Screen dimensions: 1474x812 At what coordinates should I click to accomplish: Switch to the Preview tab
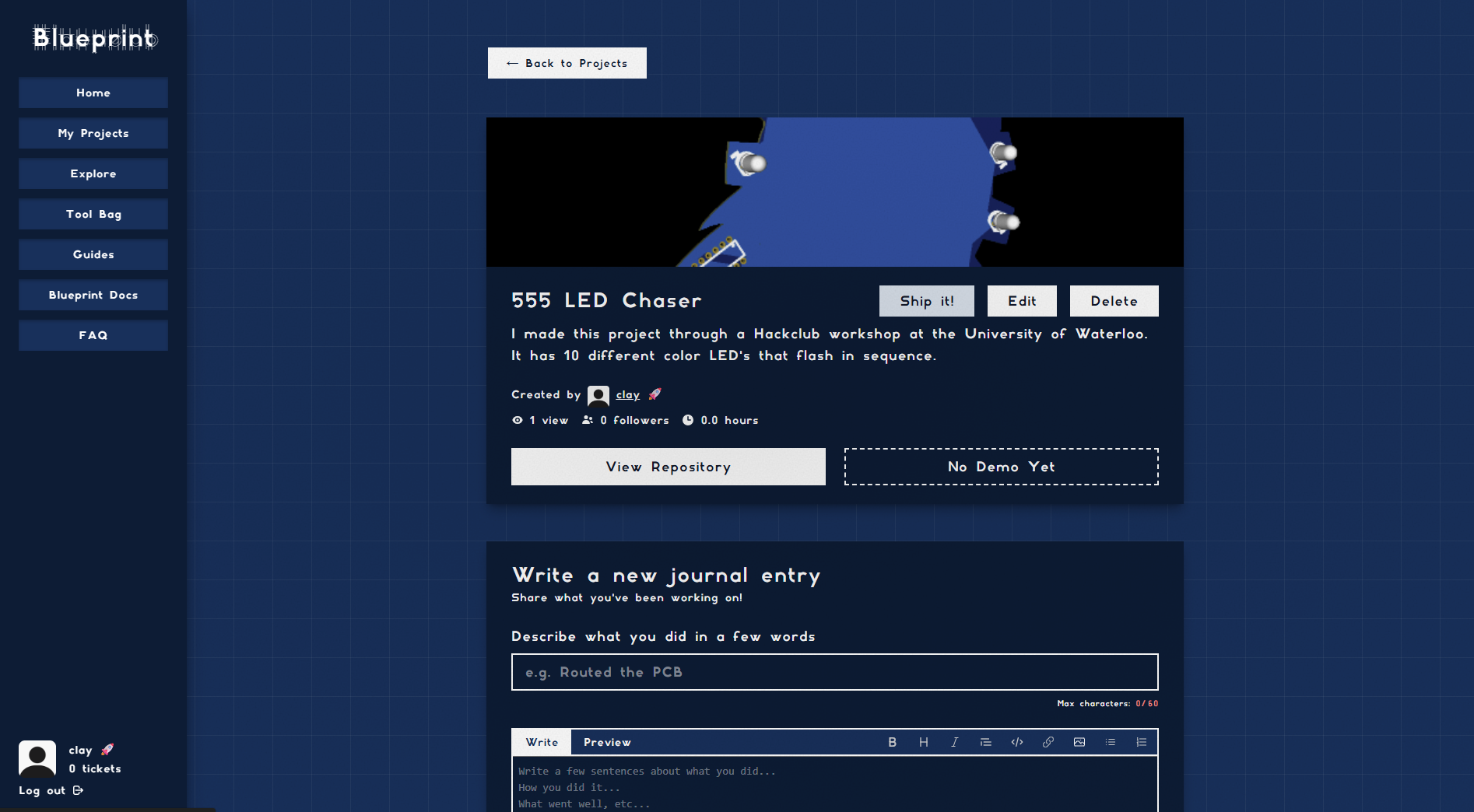(x=607, y=742)
